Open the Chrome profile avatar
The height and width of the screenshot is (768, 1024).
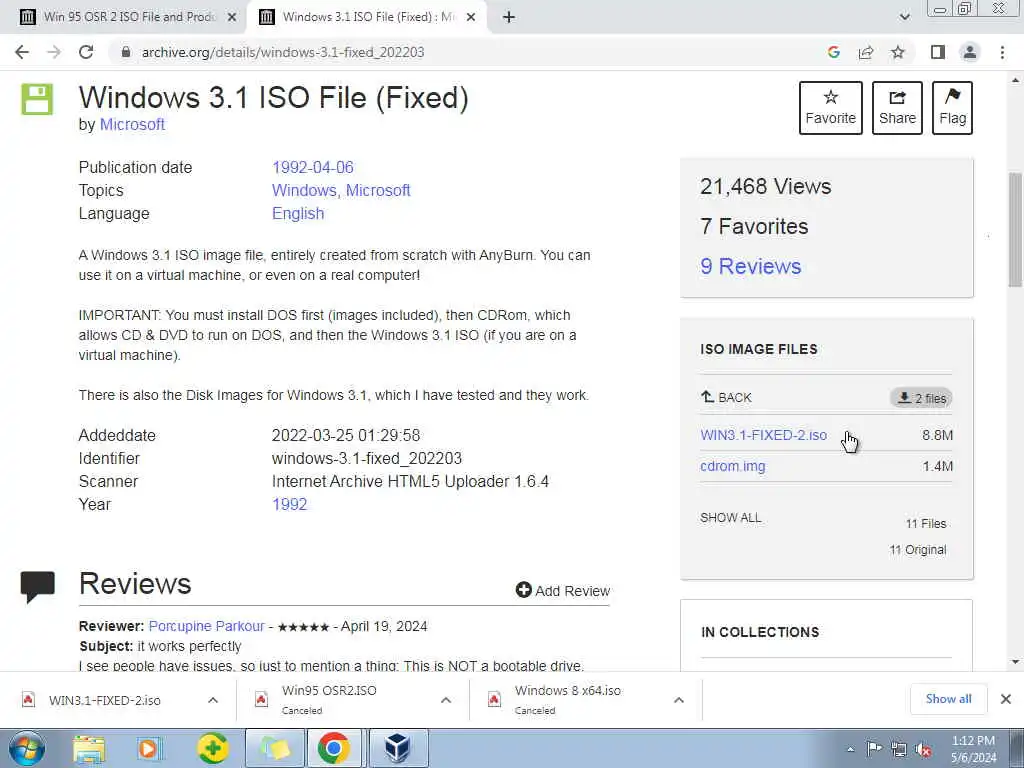pyautogui.click(x=970, y=52)
